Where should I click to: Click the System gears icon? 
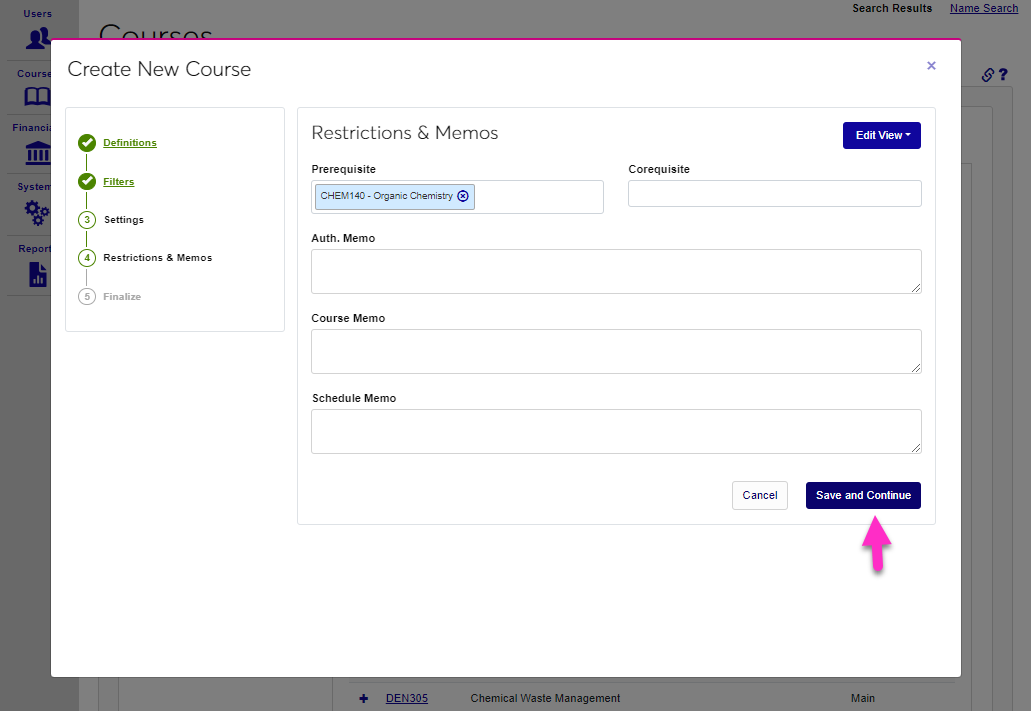point(36,213)
